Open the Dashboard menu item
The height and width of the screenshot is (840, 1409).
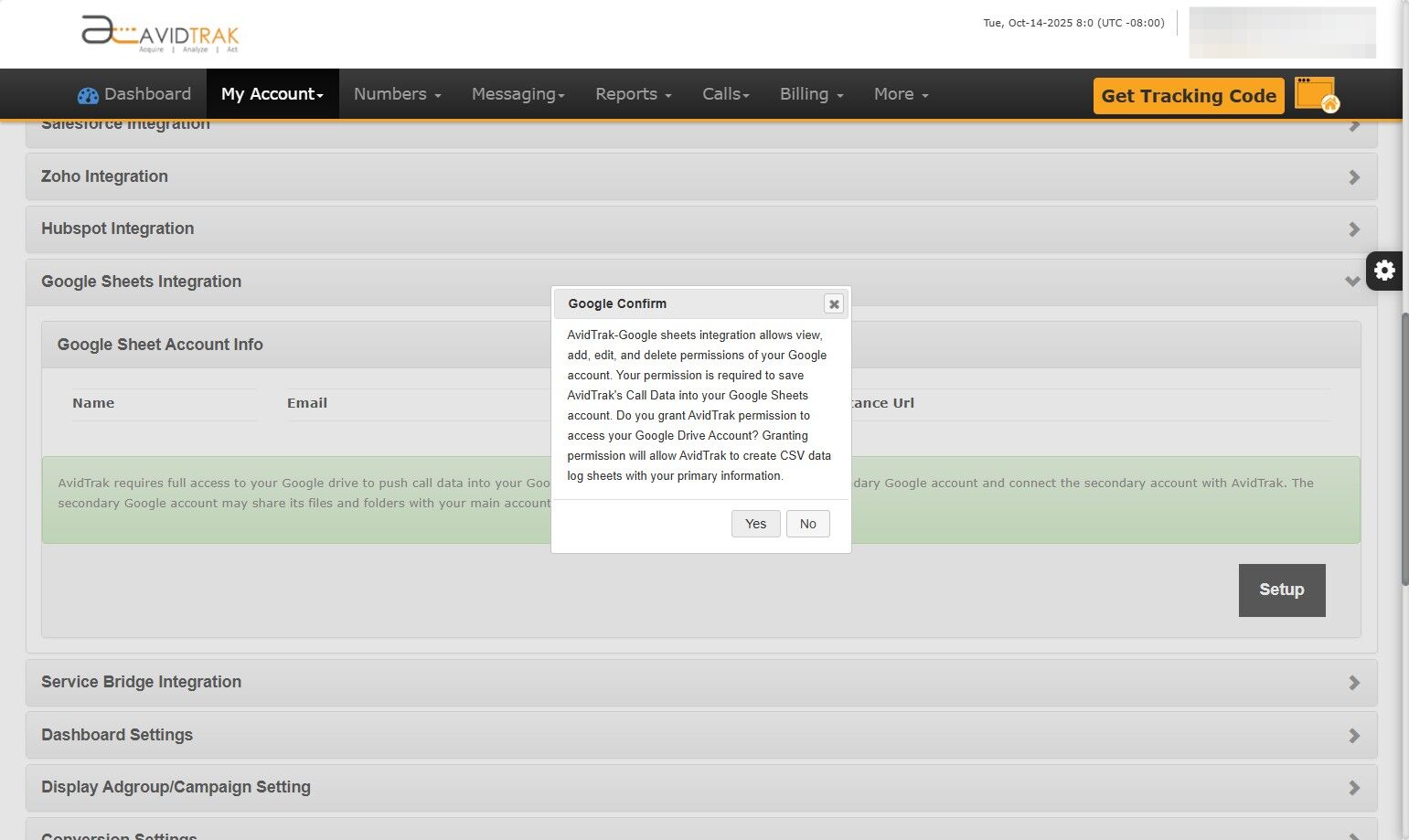point(134,94)
